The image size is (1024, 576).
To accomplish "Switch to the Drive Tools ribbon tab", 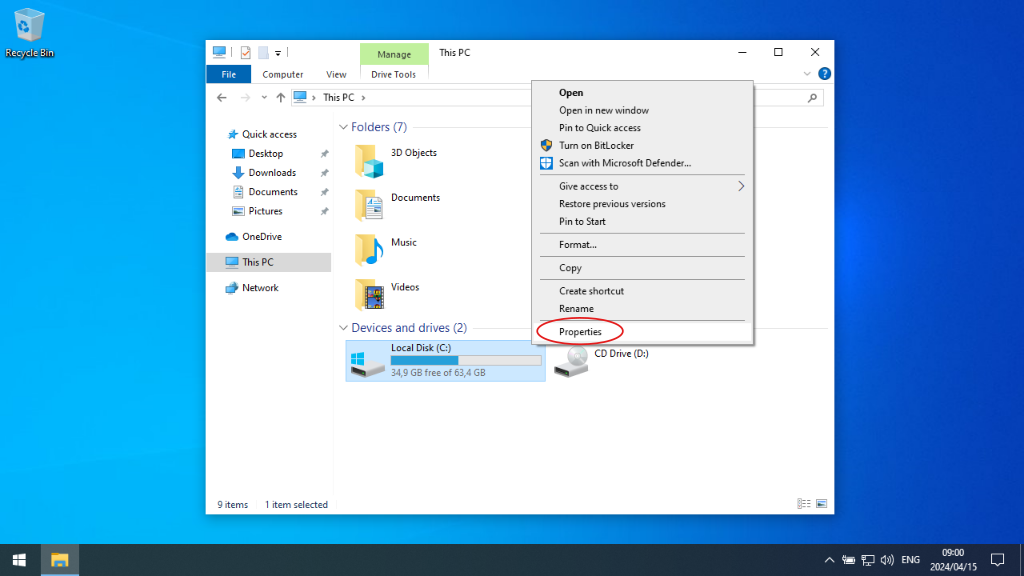I will [394, 73].
